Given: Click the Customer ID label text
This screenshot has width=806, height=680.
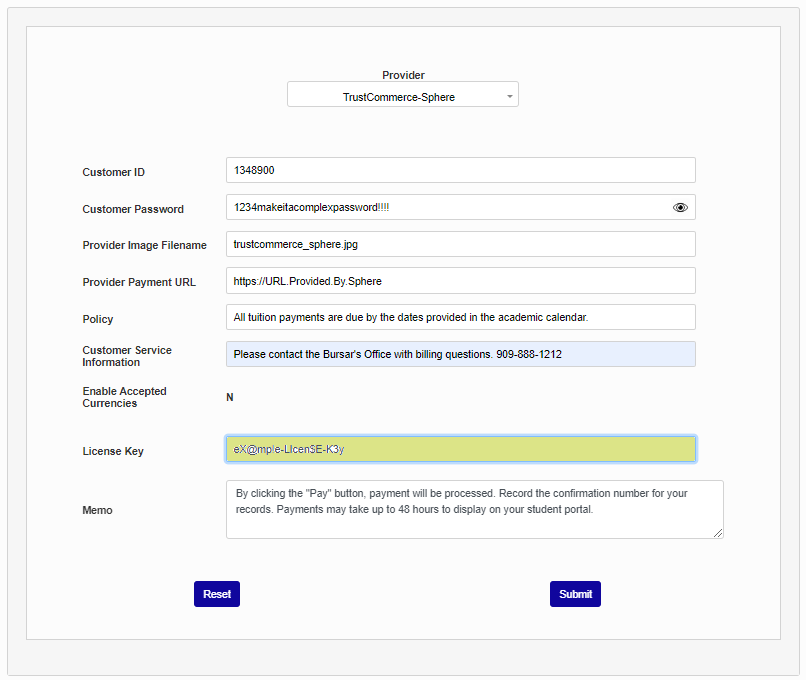Looking at the screenshot, I should (113, 172).
